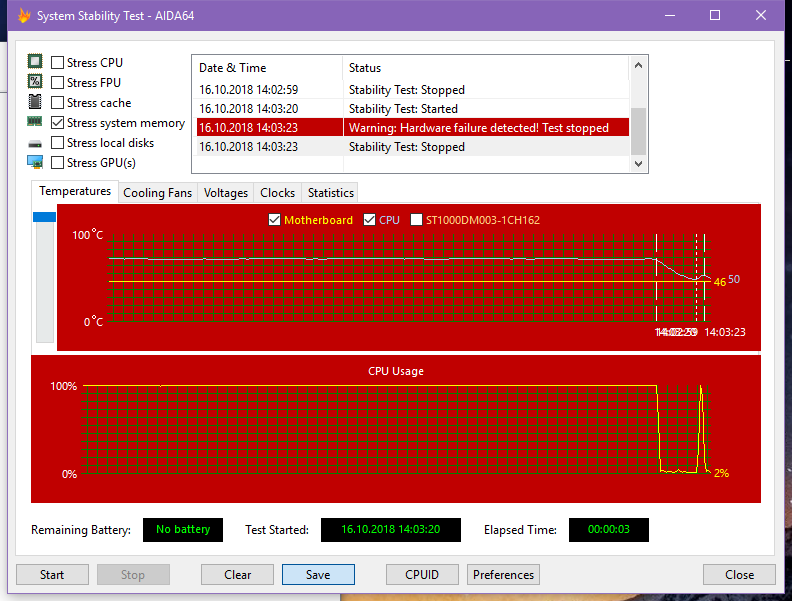Switch to the Temperatures tab
The image size is (792, 601).
(75, 191)
